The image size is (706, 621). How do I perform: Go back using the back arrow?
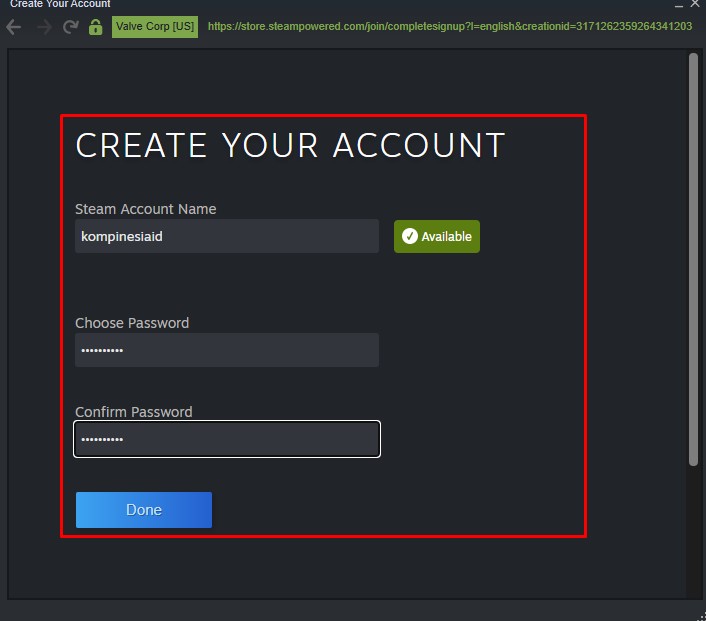pyautogui.click(x=14, y=27)
